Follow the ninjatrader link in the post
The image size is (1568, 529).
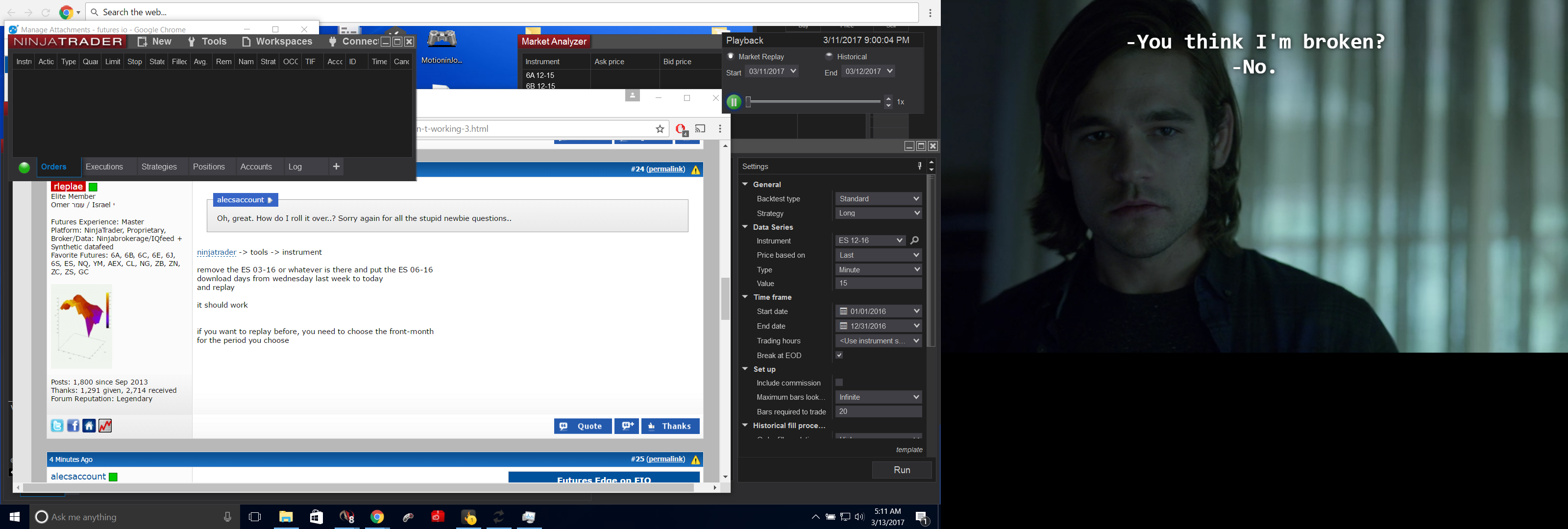pos(217,252)
